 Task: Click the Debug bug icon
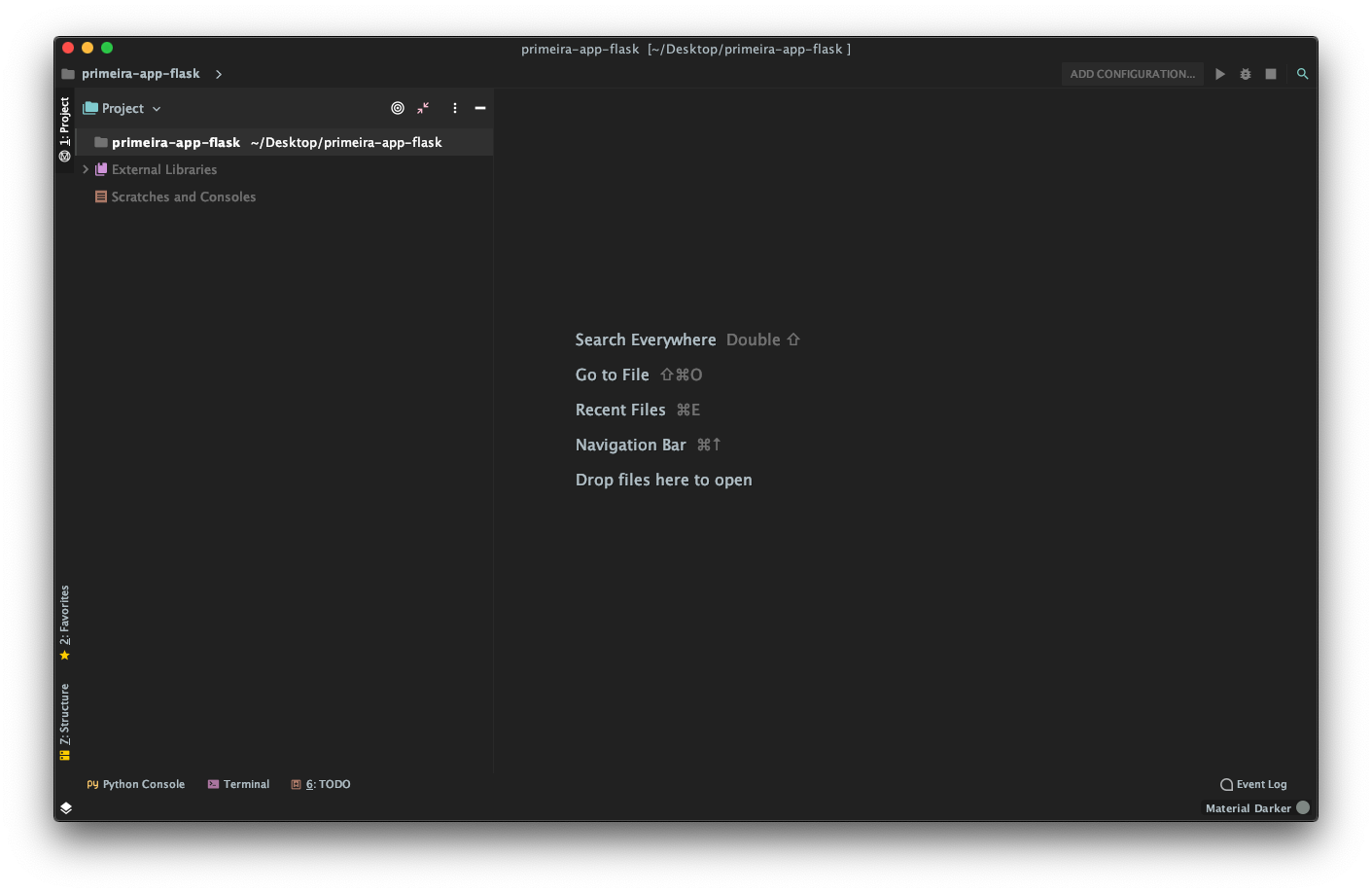[1246, 74]
